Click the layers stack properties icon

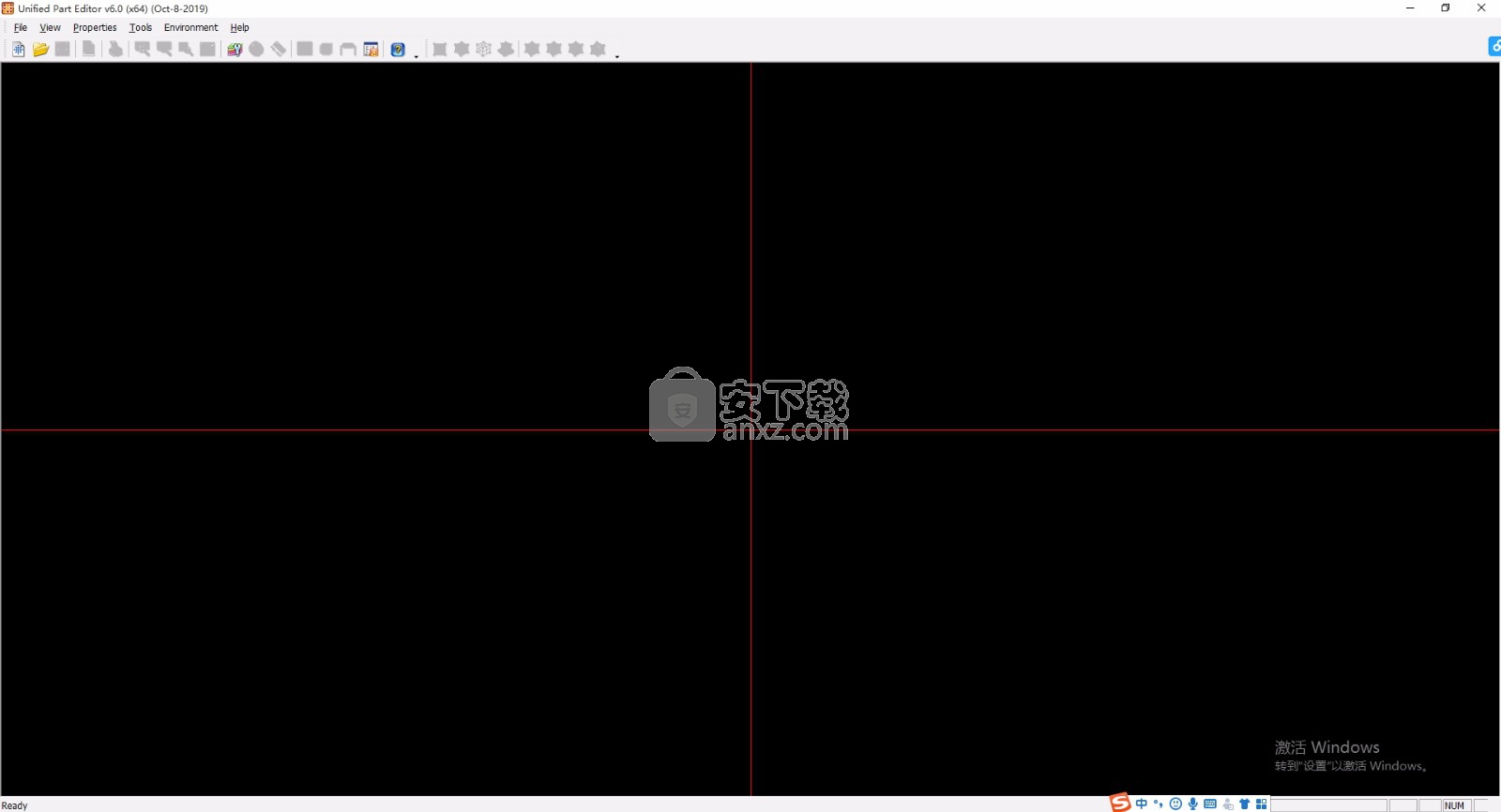(235, 49)
